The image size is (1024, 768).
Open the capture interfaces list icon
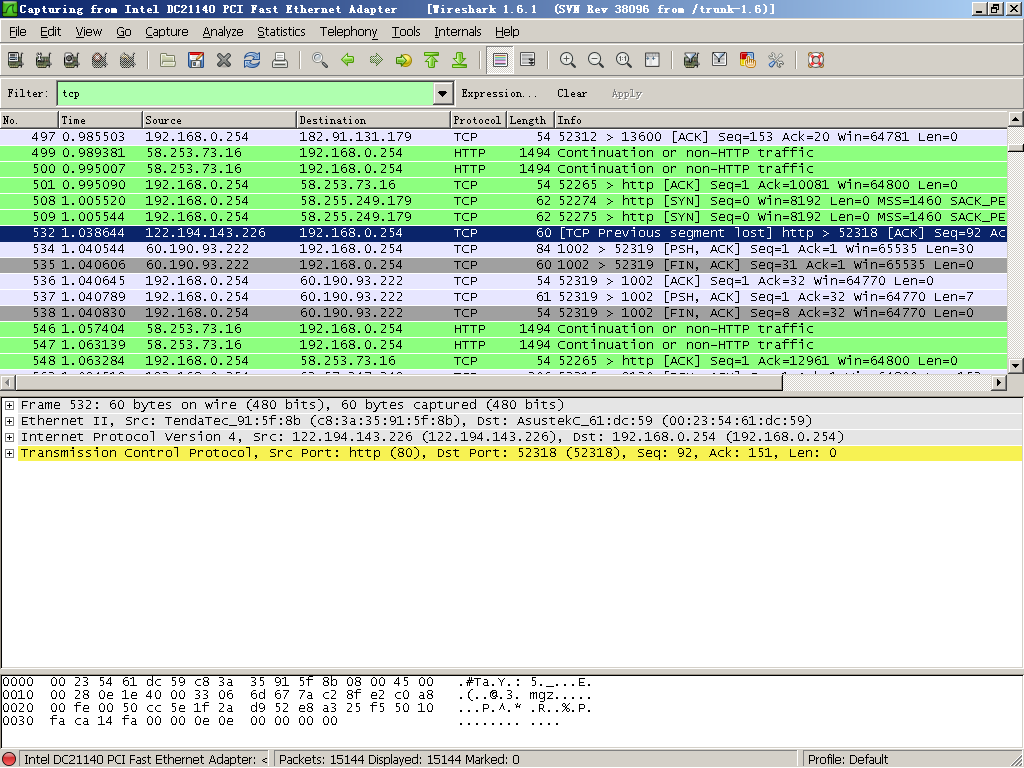pyautogui.click(x=16, y=61)
